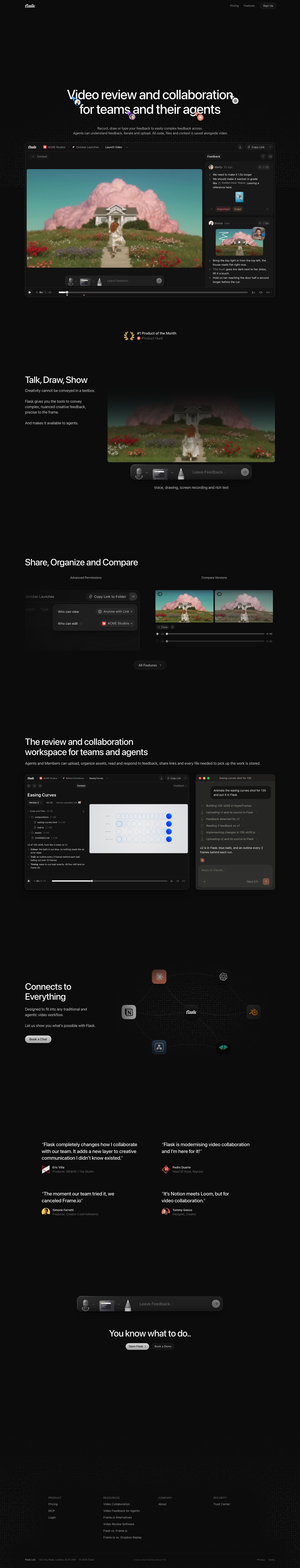Viewport: 300px width, 1568px height.
Task: Click the All Features button
Action: [x=150, y=665]
